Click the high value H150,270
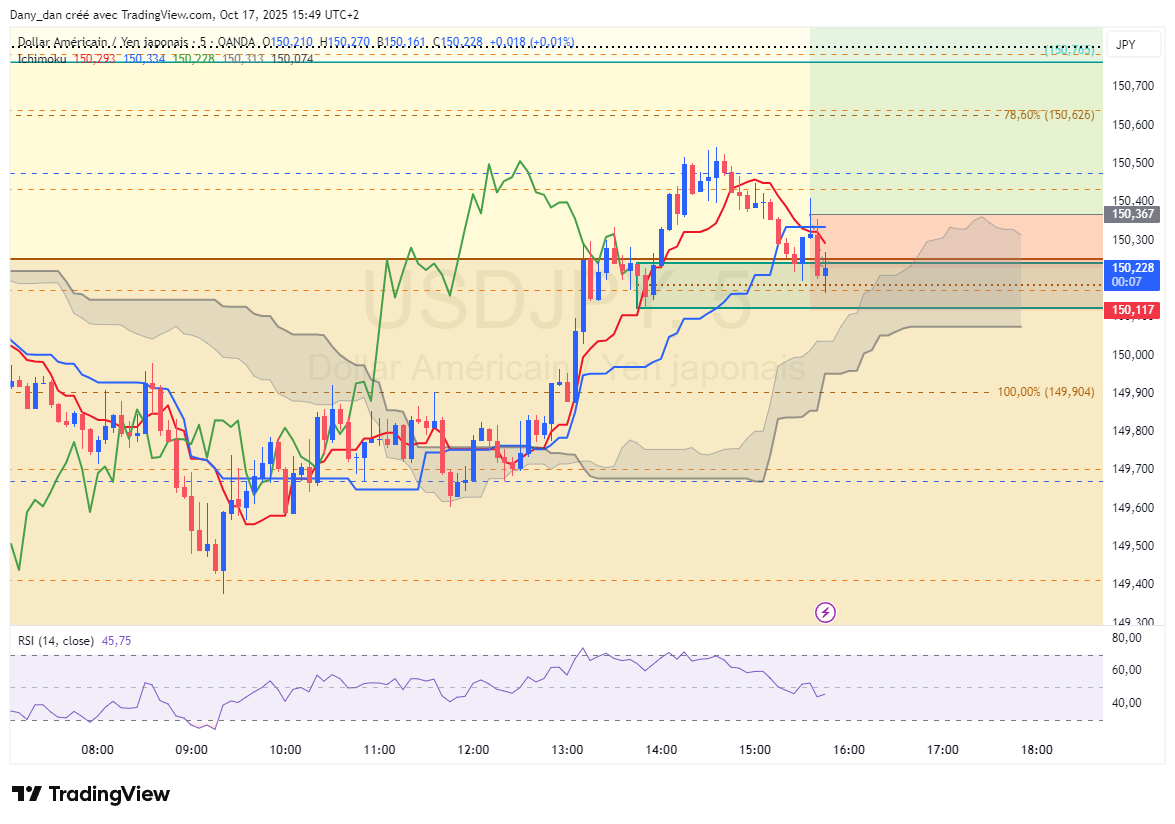This screenshot has width=1175, height=824. (344, 42)
